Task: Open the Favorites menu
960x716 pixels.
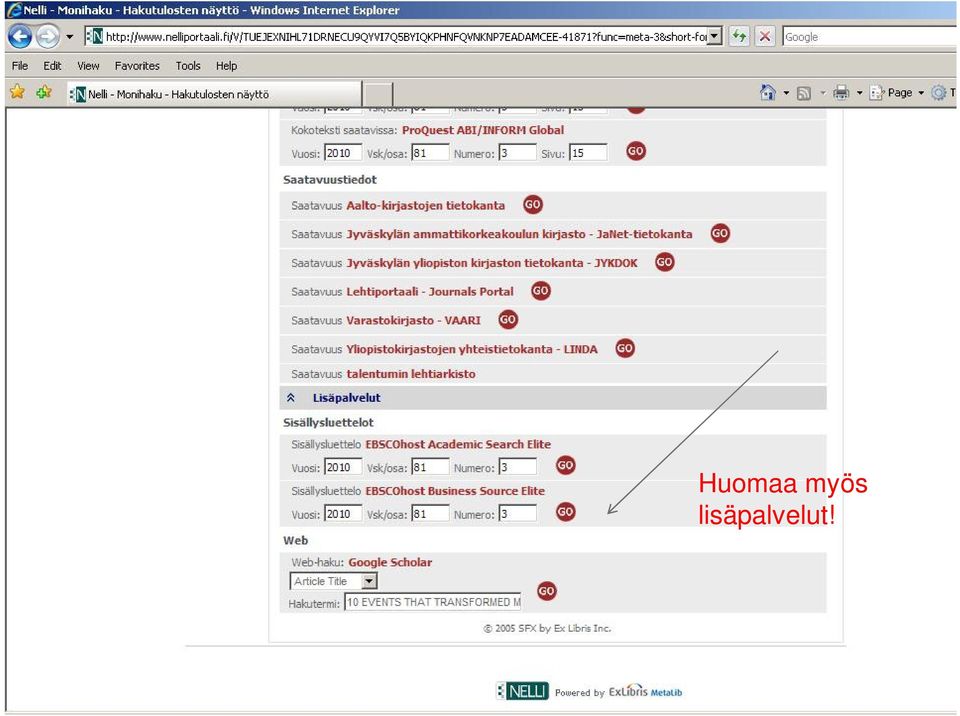Action: (x=137, y=66)
